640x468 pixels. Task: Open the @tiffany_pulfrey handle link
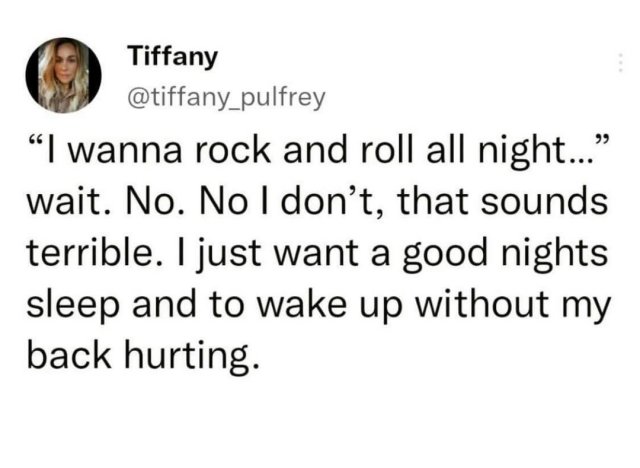tap(227, 98)
